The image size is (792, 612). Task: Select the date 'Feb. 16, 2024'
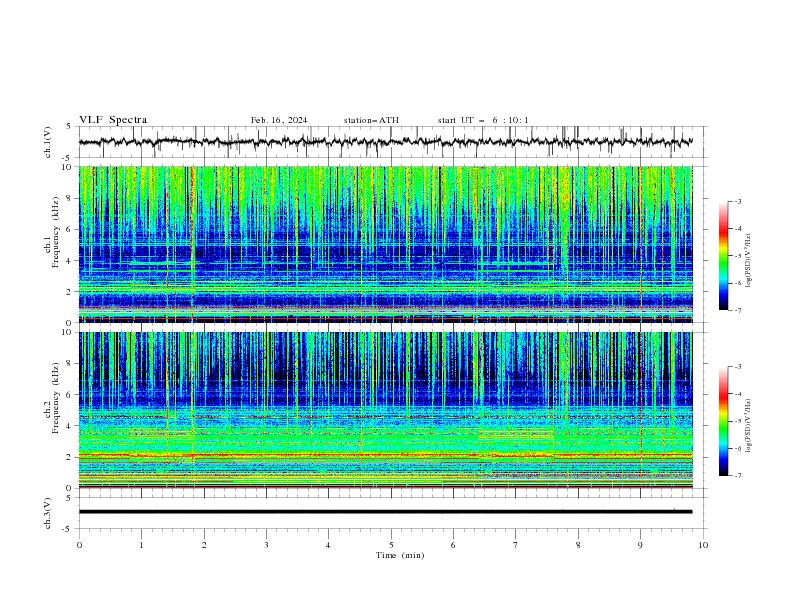(279, 120)
